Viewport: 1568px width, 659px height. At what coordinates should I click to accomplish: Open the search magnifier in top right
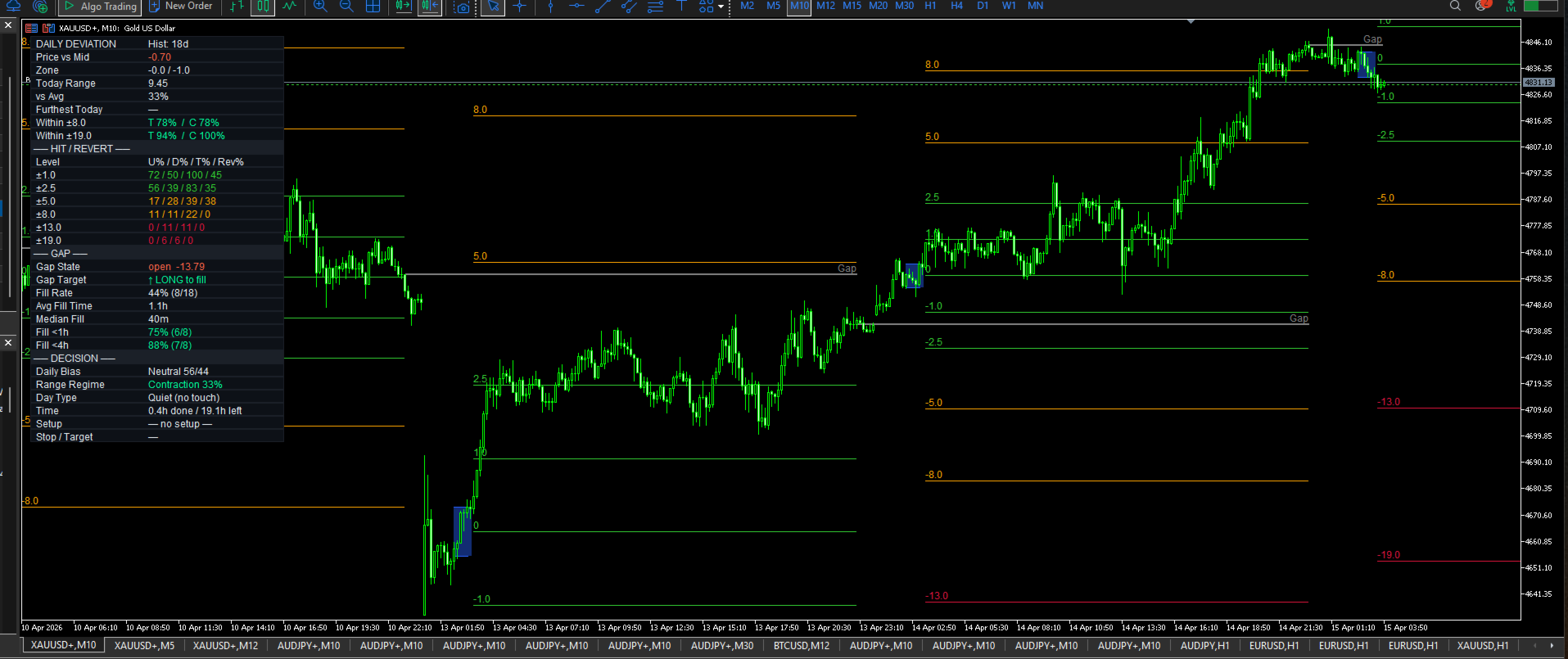tap(1455, 6)
